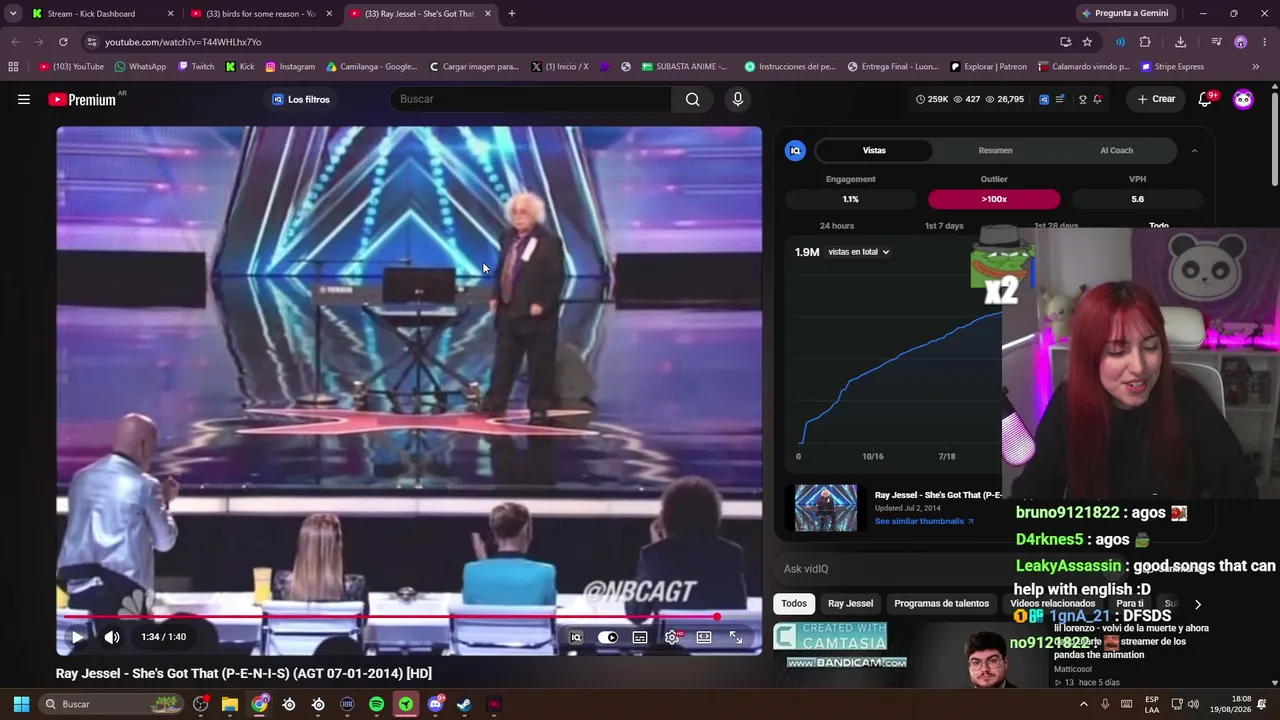Show hidden system tray icons

[x=1083, y=704]
